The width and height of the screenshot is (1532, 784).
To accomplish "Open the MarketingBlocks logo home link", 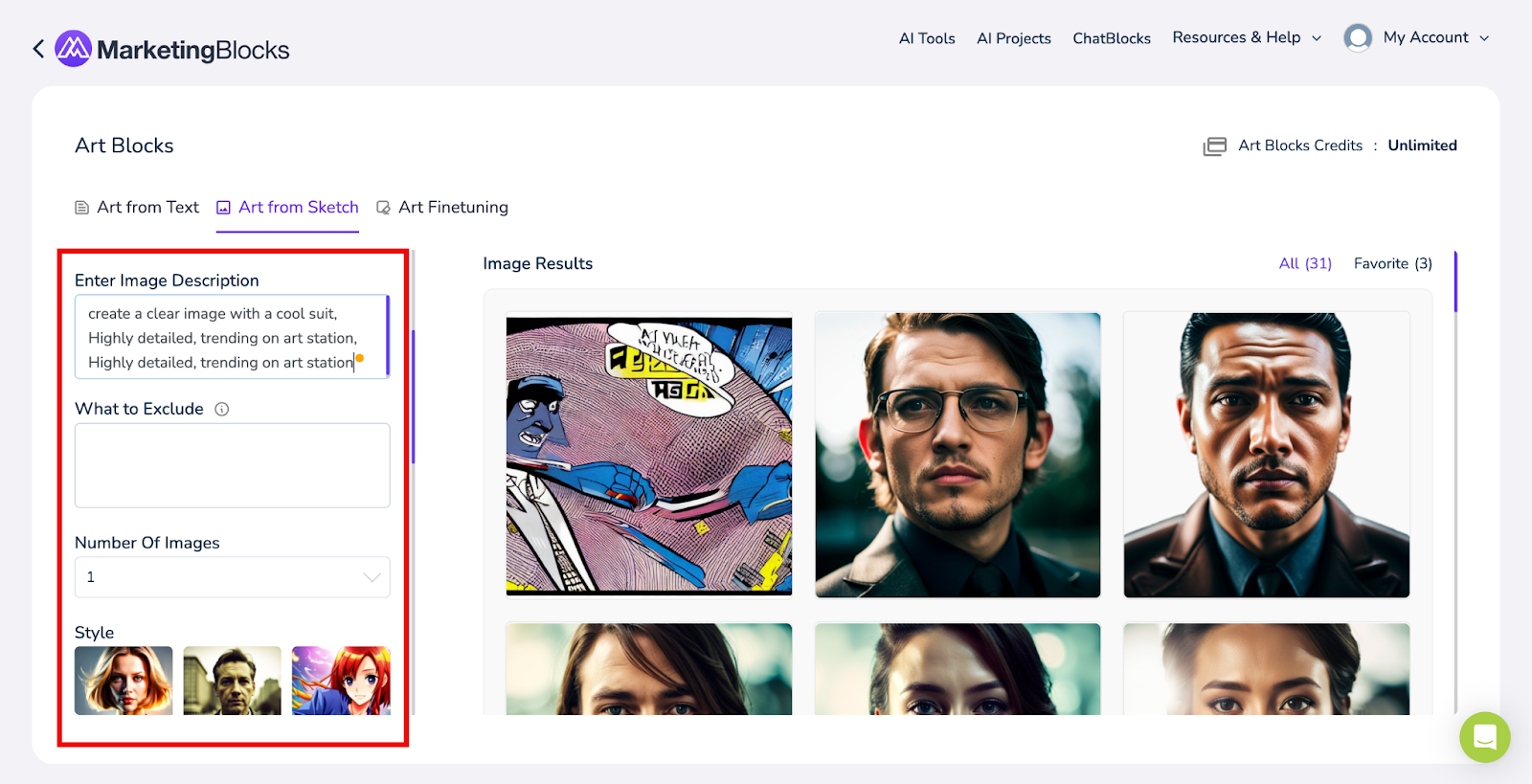I will (x=172, y=49).
